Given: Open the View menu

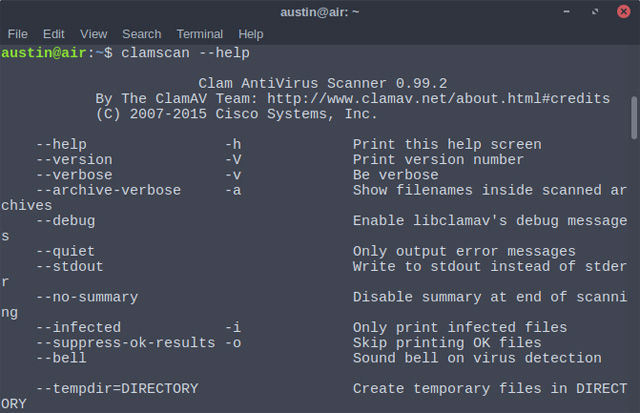Looking at the screenshot, I should point(93,33).
